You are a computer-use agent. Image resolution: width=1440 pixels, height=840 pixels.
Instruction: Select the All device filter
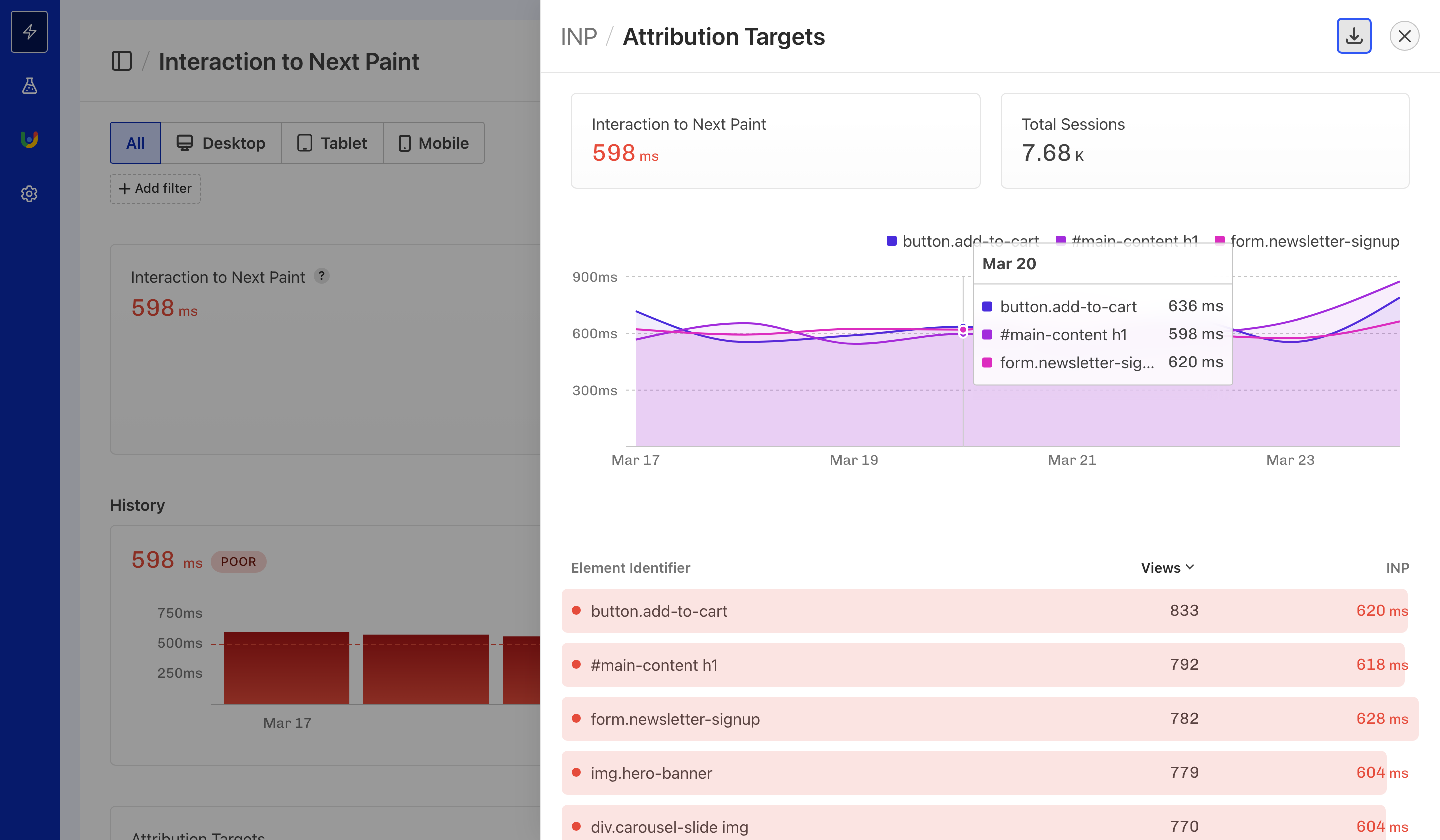point(135,143)
